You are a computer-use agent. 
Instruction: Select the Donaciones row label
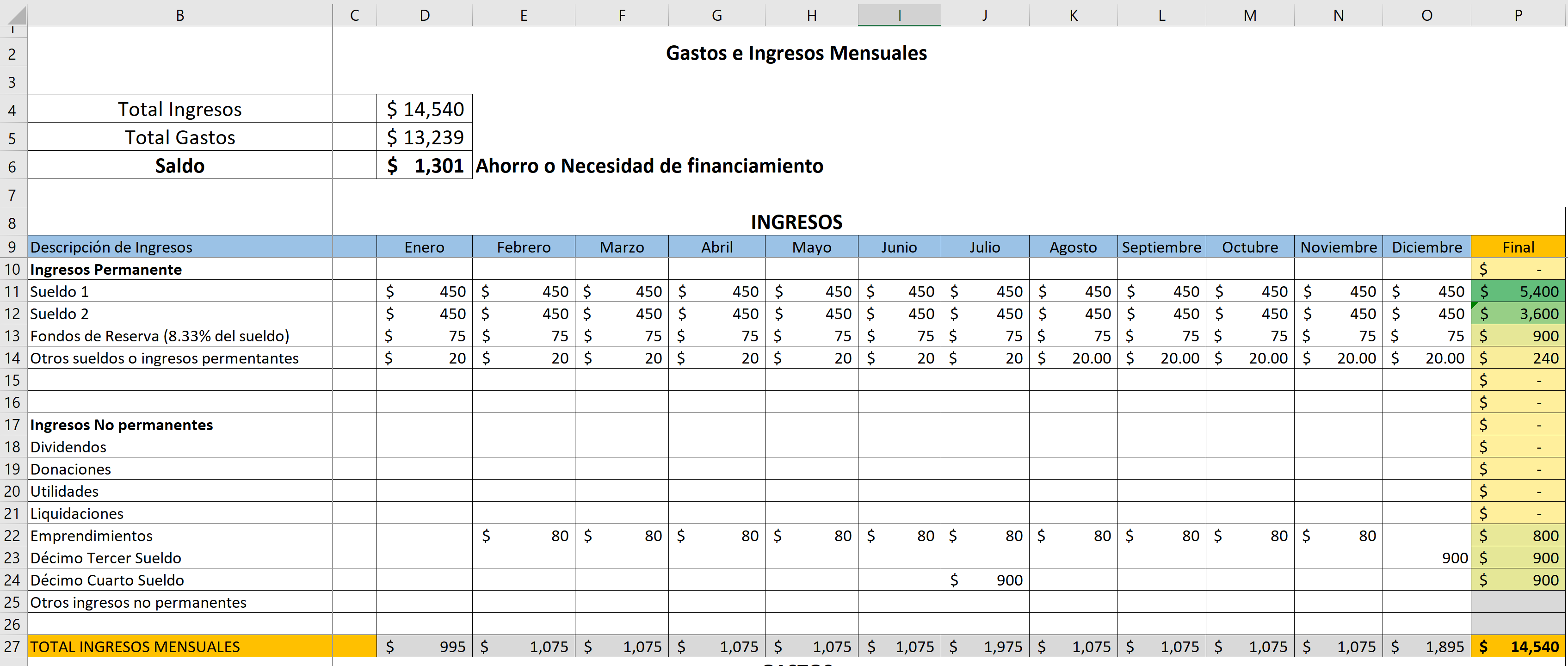point(179,469)
